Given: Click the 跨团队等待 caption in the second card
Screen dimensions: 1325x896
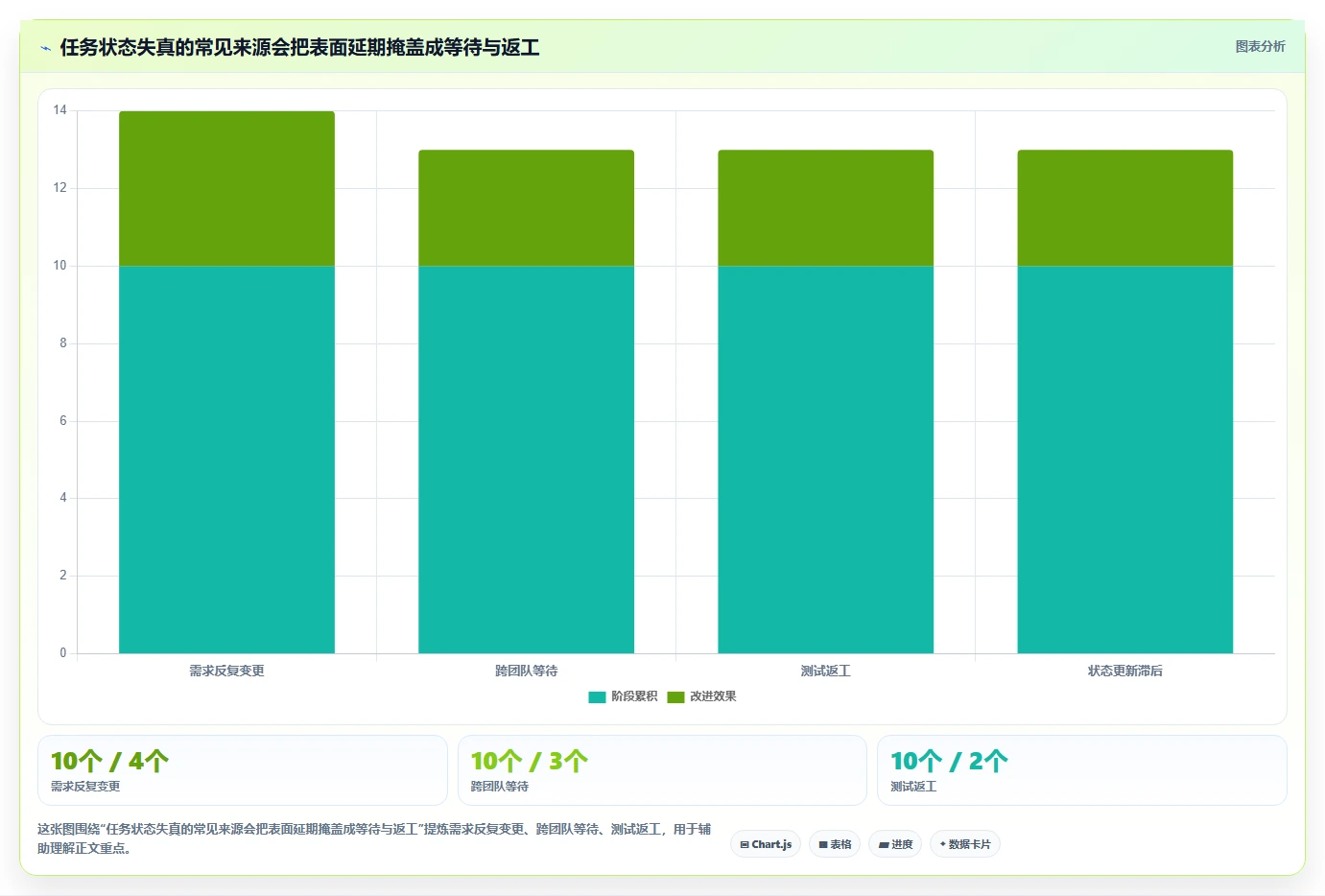Looking at the screenshot, I should point(500,786).
